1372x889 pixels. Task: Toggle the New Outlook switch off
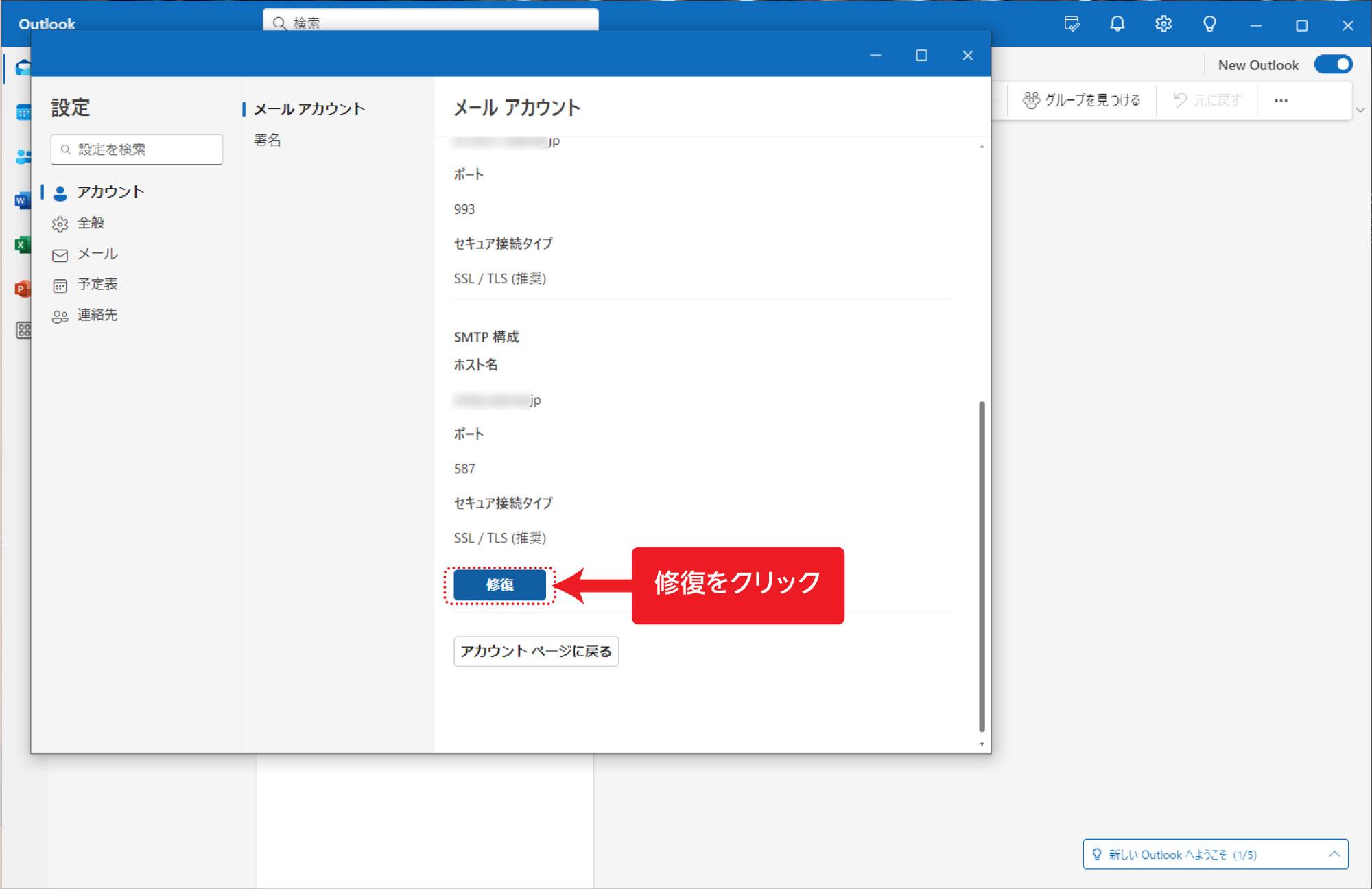(1334, 64)
